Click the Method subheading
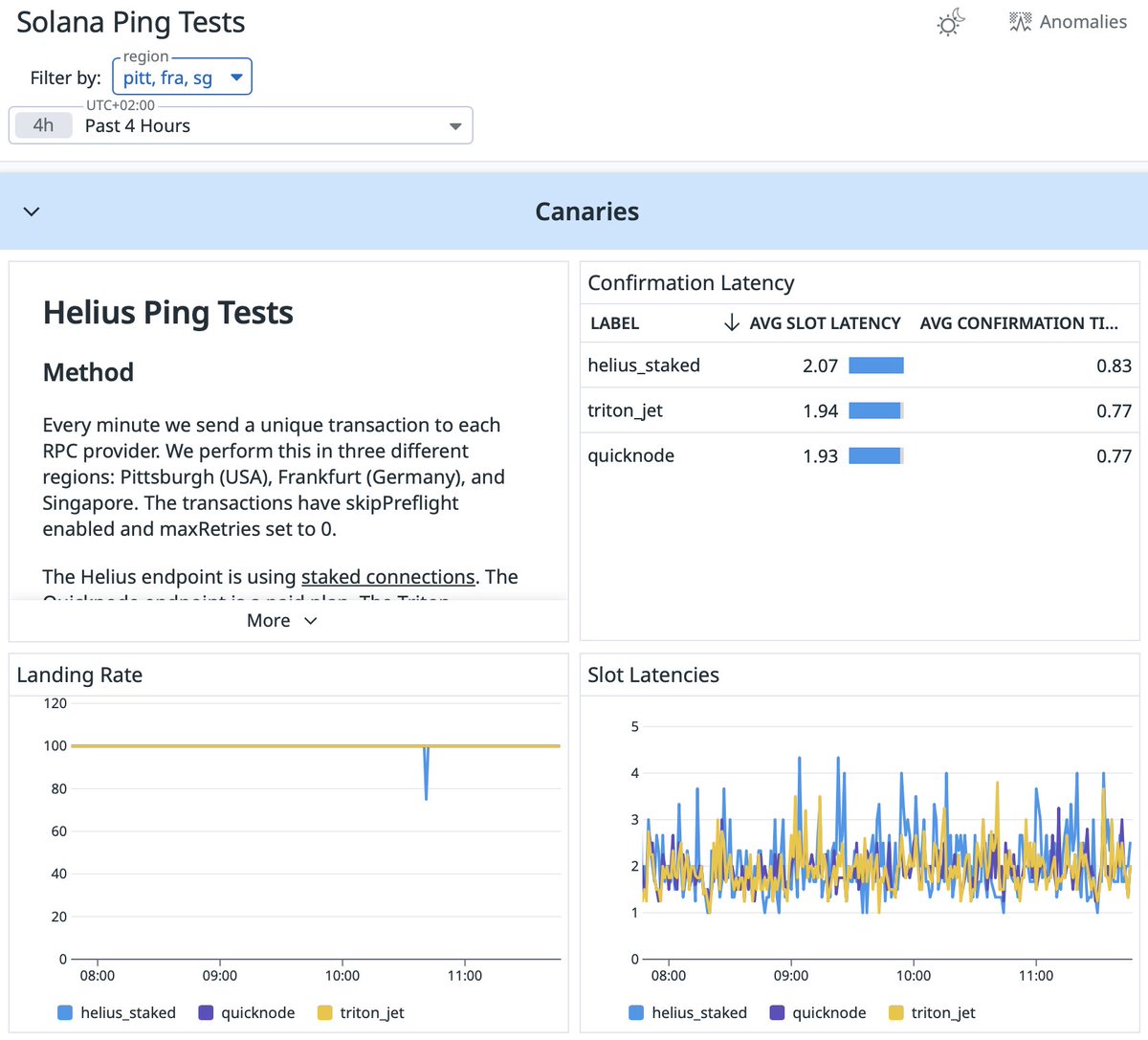This screenshot has width=1148, height=1040. [88, 372]
